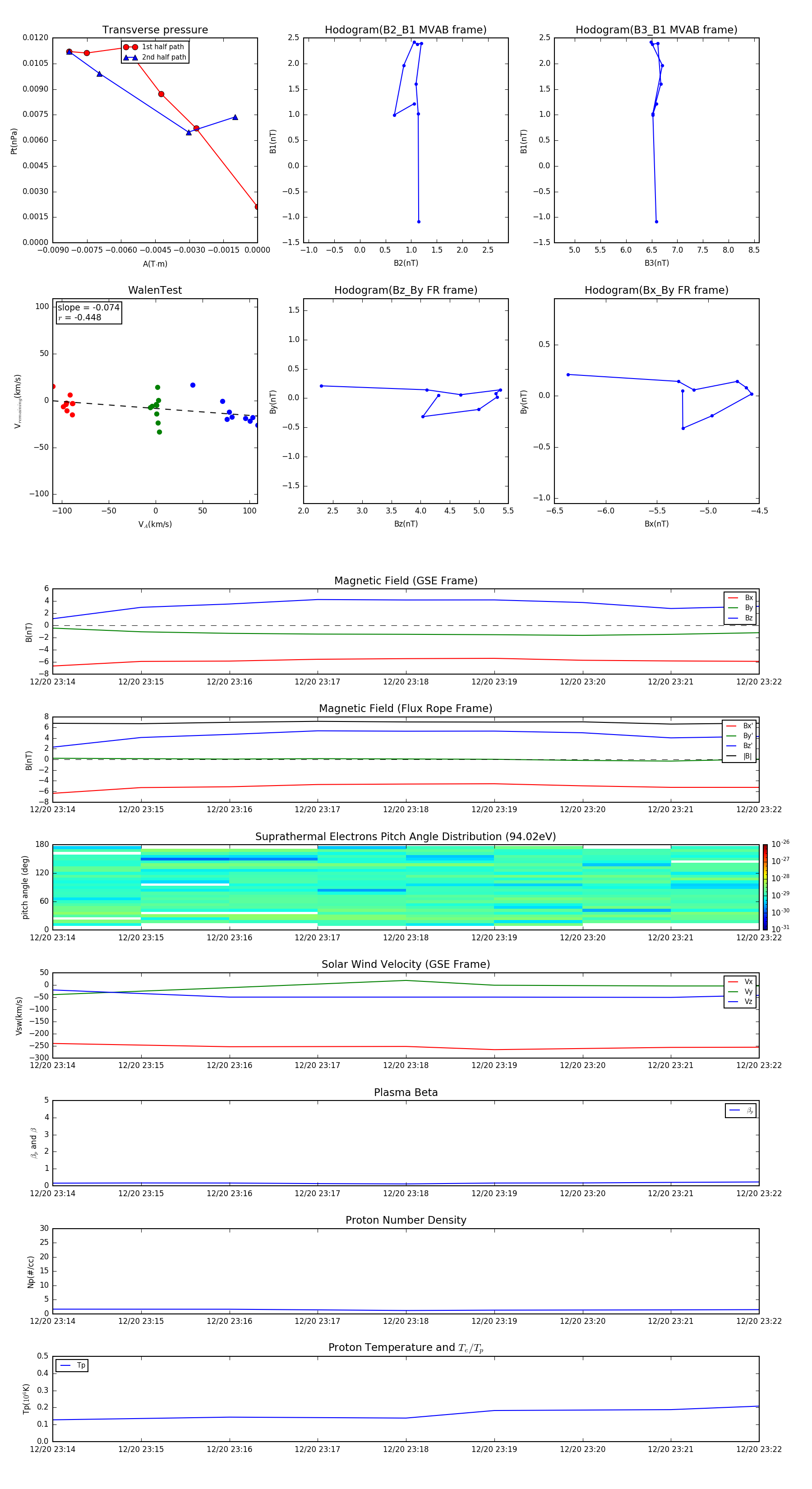Image resolution: width=812 pixels, height=1489 pixels.
Task: Click the "Magnetic Field (Flux Rope Frame)" title
Action: coord(406,709)
